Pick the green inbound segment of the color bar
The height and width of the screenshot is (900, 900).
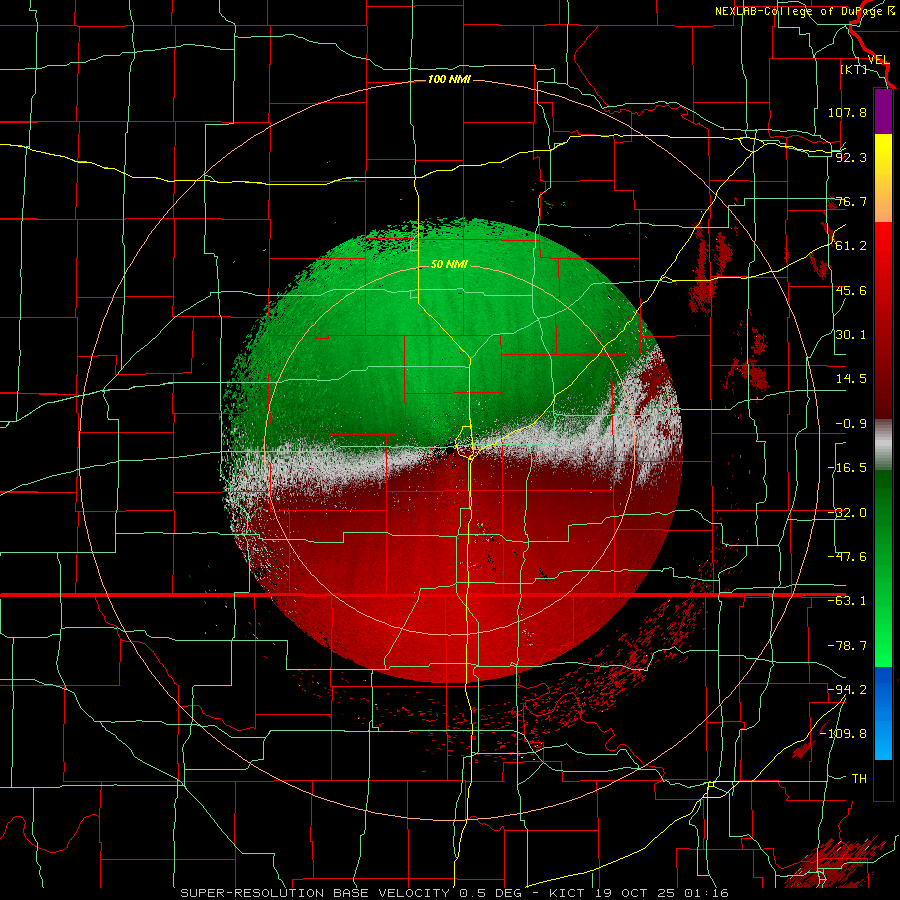[x=883, y=568]
